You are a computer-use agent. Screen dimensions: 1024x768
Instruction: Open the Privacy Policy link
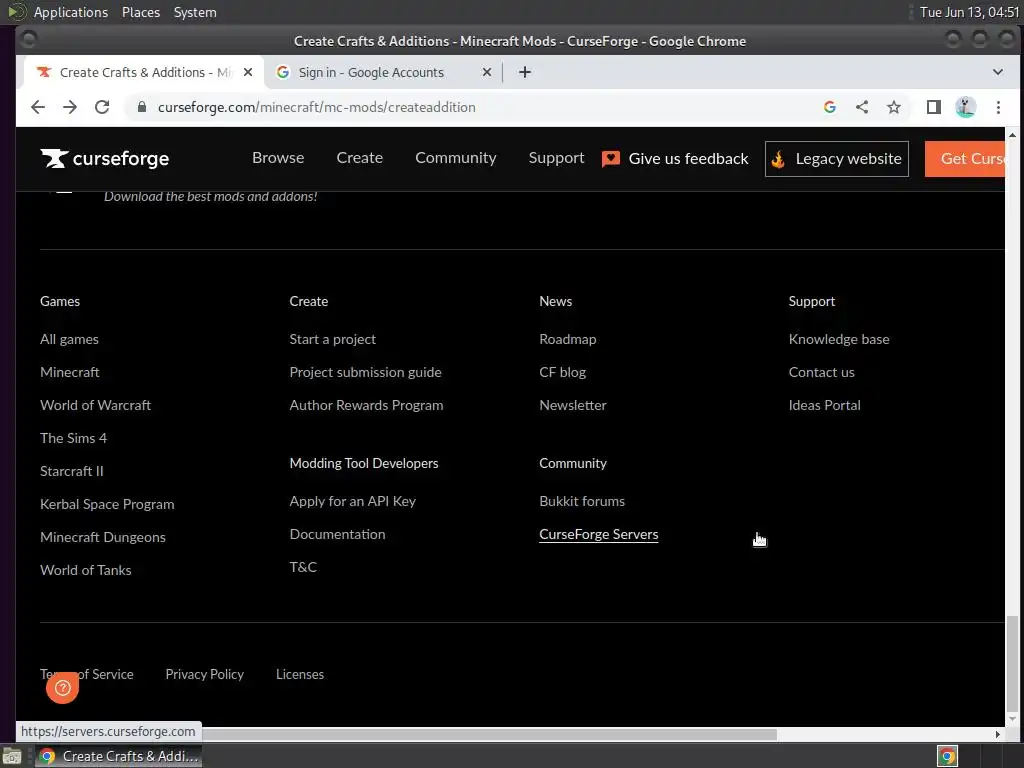pos(204,675)
